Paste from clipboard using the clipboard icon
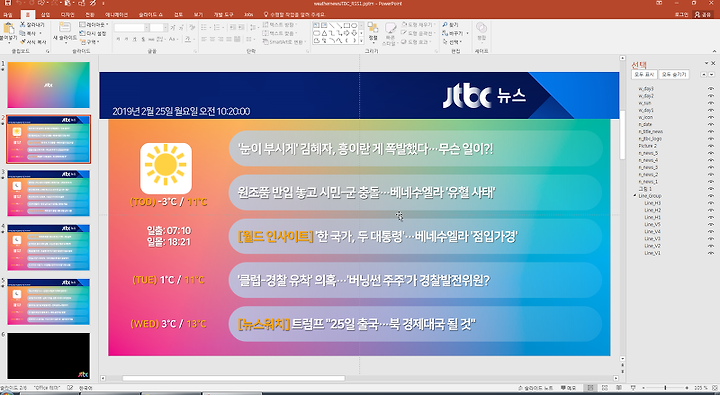This screenshot has width=720, height=395. tap(8, 29)
